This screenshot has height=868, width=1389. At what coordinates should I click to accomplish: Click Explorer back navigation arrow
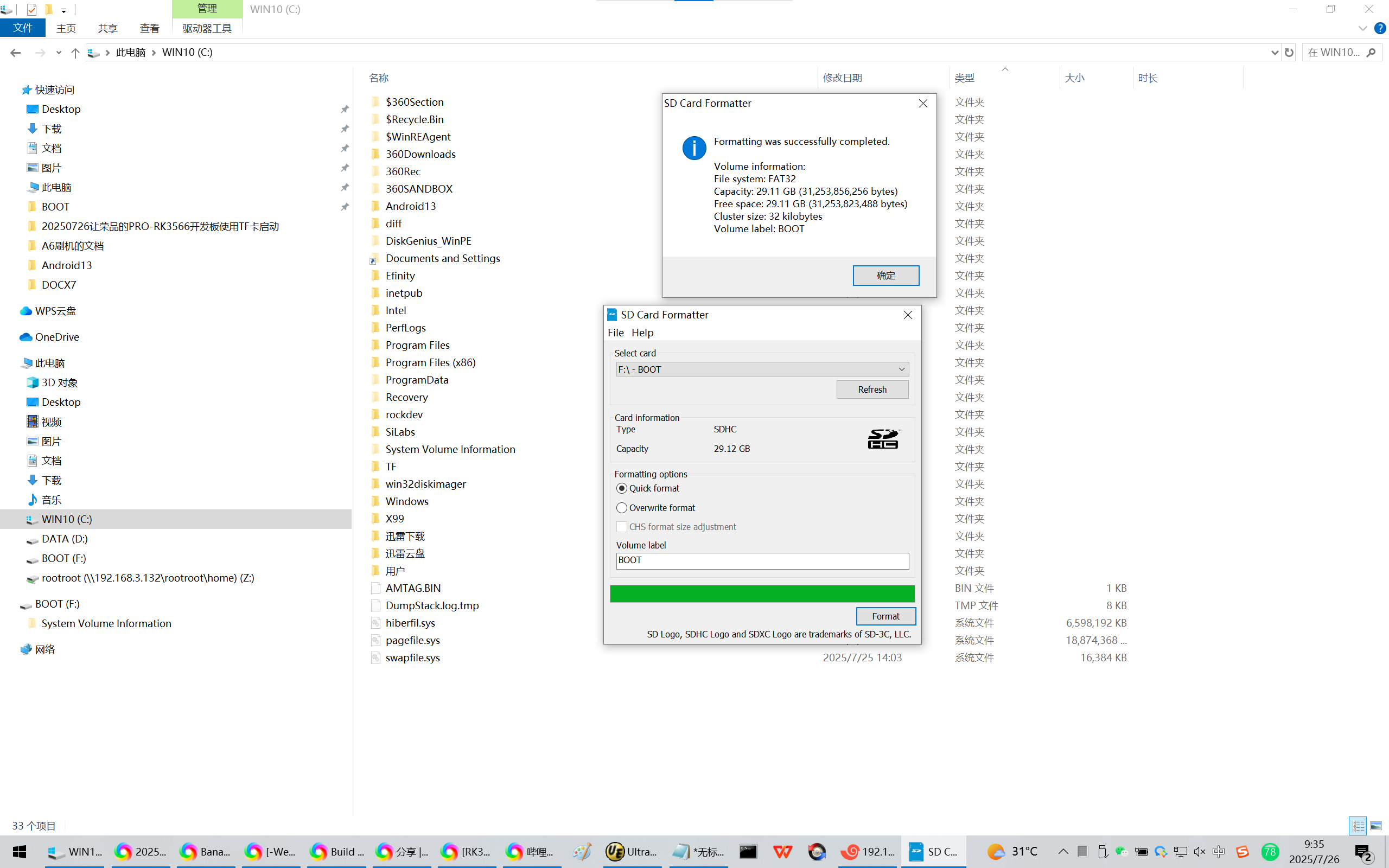coord(16,52)
